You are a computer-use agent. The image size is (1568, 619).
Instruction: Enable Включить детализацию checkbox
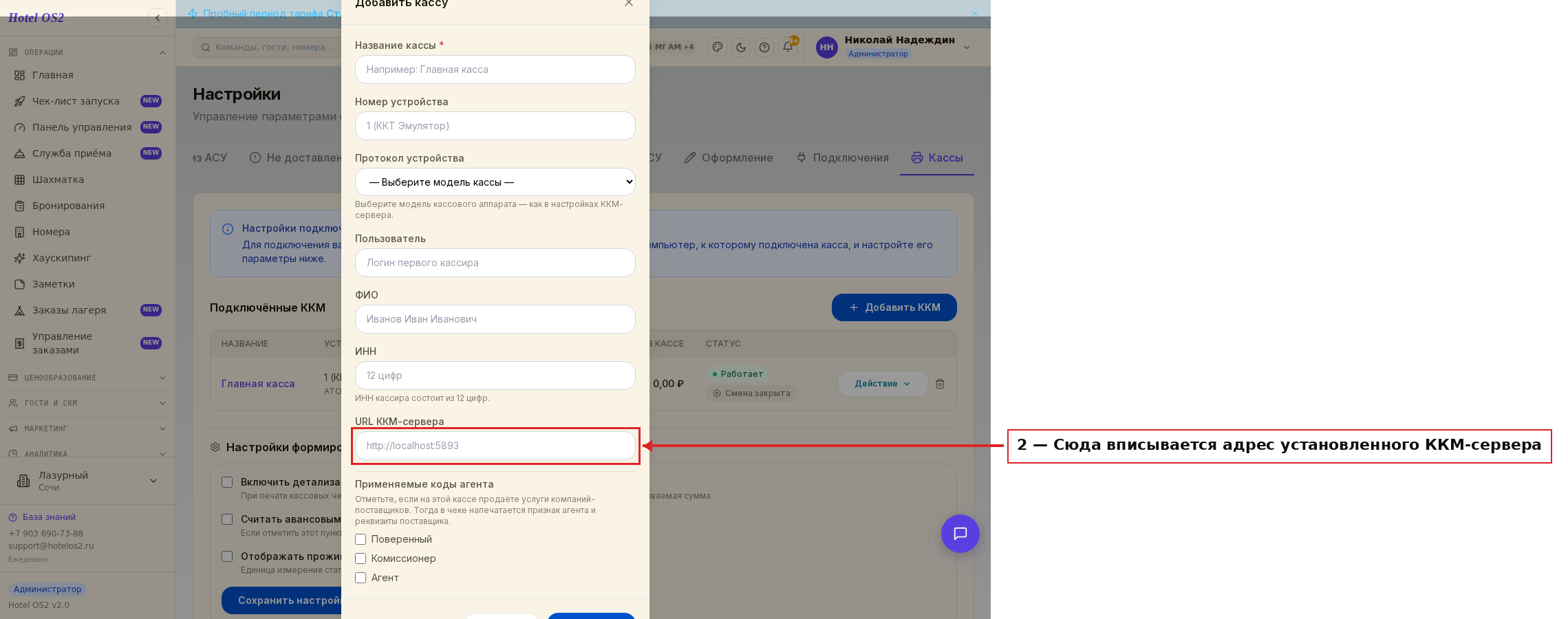point(227,482)
